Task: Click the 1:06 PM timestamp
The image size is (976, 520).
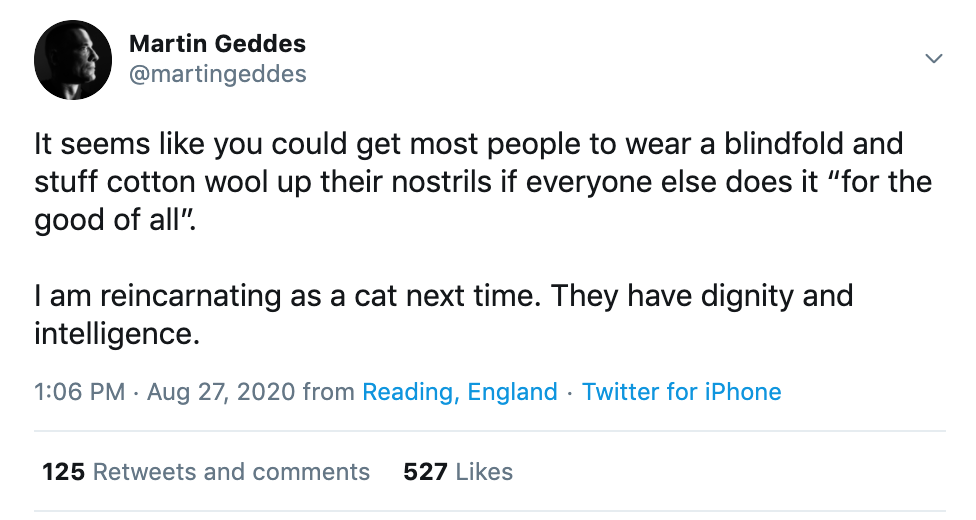Action: pyautogui.click(x=79, y=392)
